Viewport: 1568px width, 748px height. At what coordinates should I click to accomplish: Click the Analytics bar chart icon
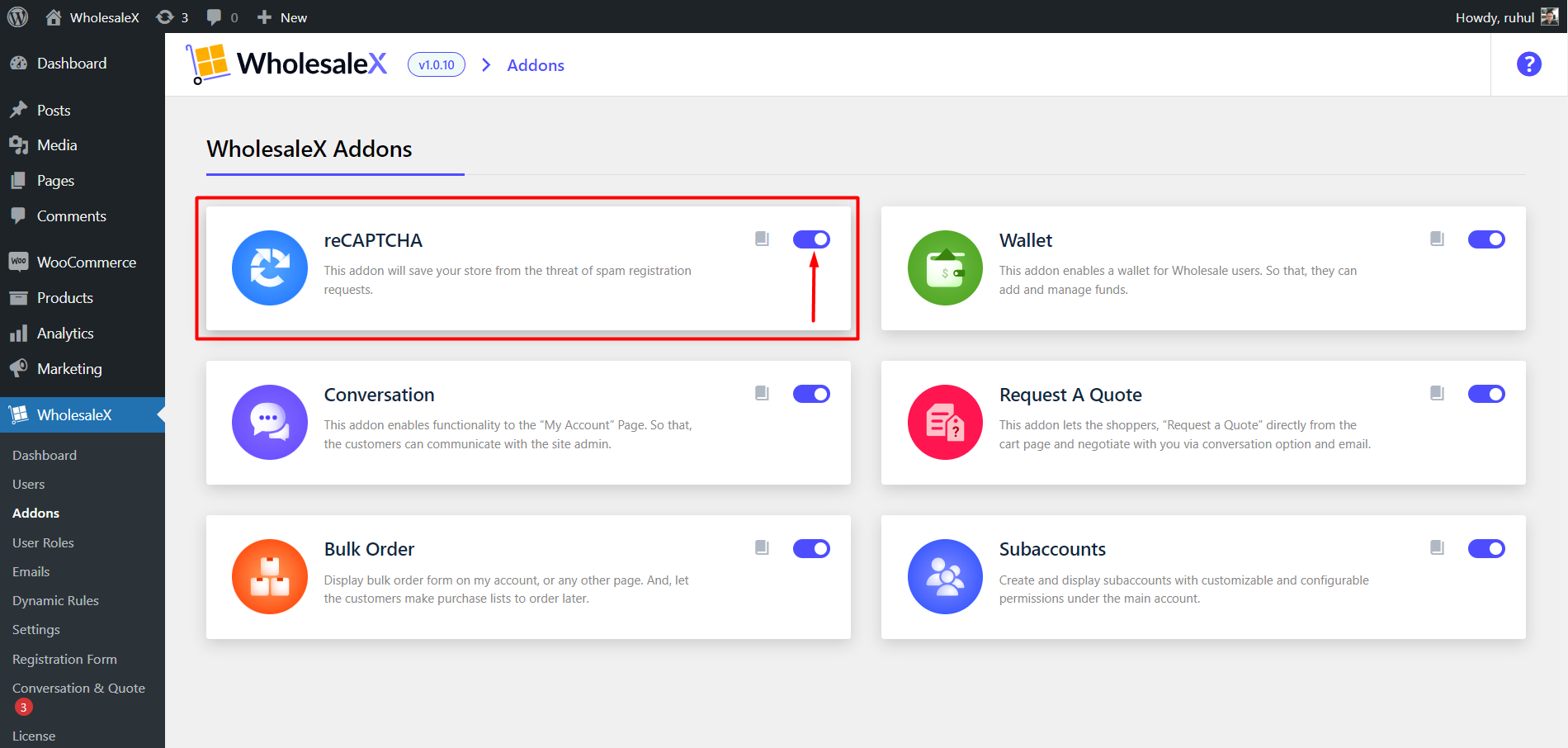point(18,334)
